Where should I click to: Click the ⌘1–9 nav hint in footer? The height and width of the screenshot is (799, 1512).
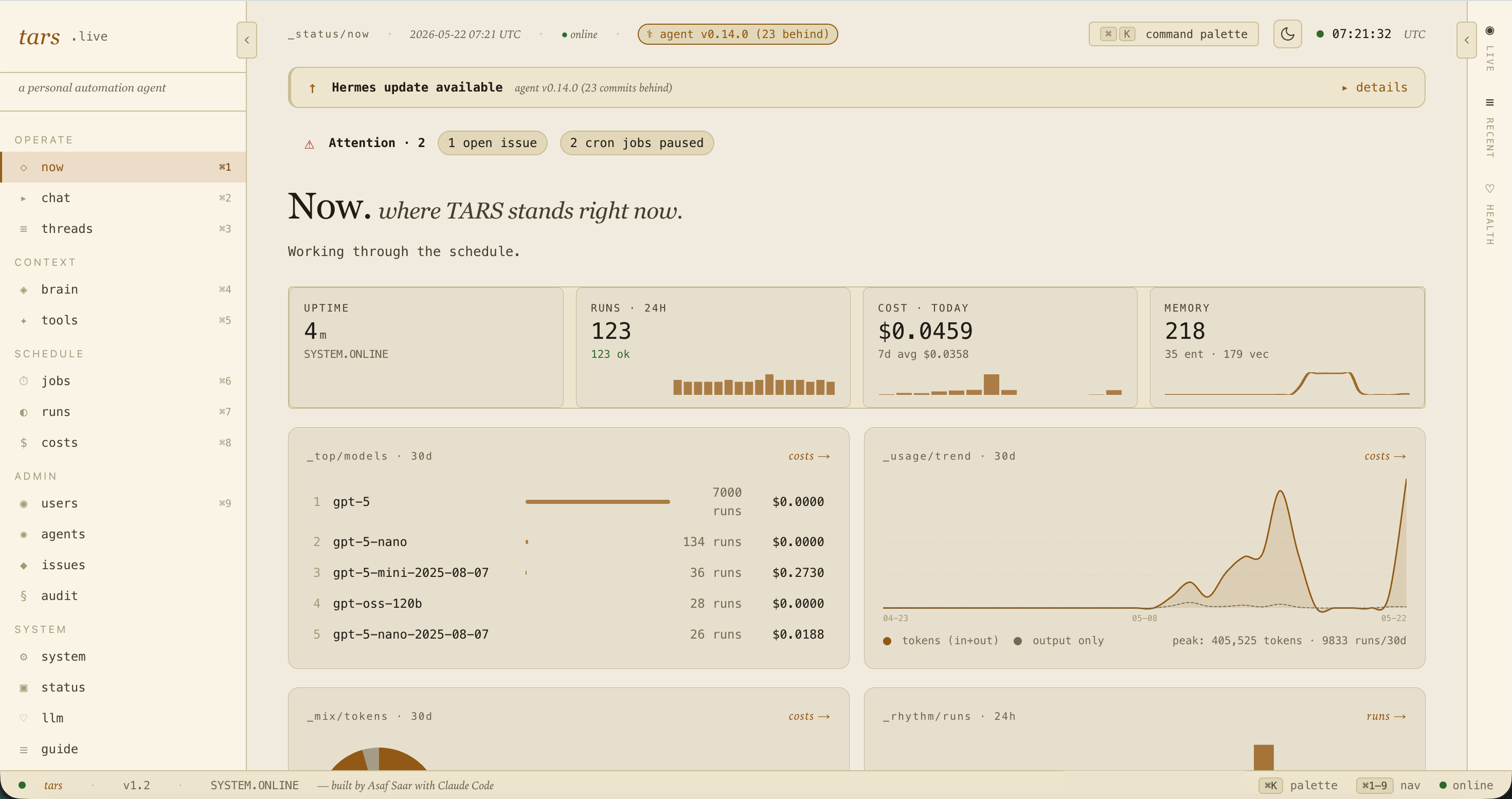pyautogui.click(x=1389, y=786)
